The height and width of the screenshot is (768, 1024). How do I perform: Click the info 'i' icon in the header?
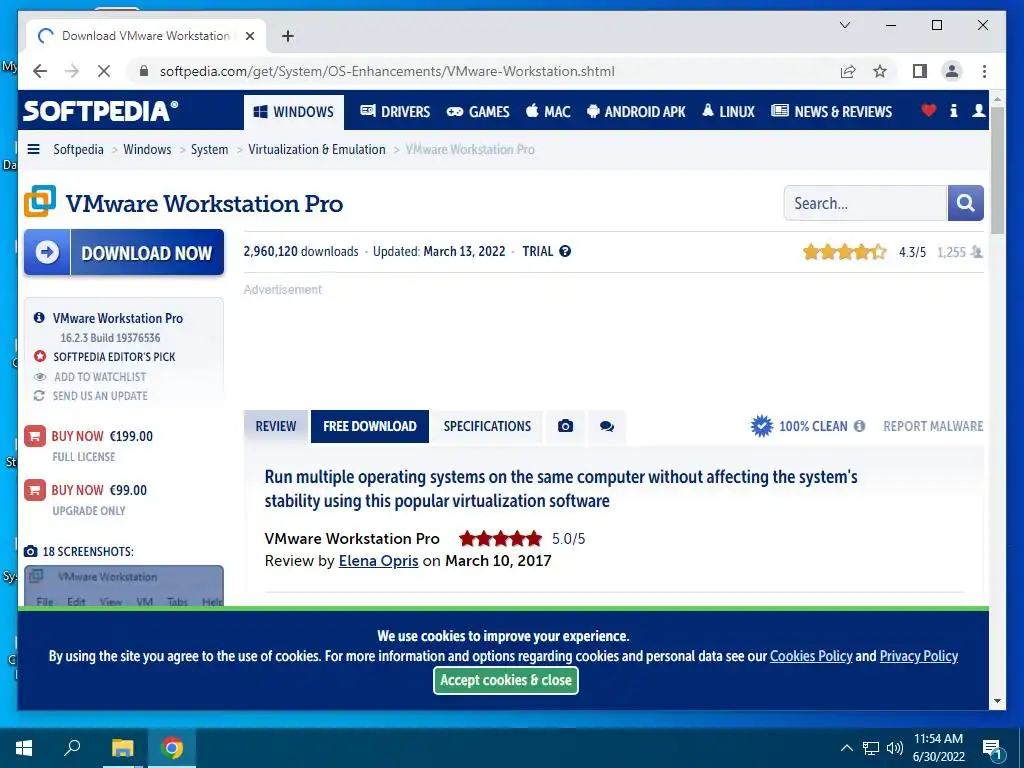953,111
